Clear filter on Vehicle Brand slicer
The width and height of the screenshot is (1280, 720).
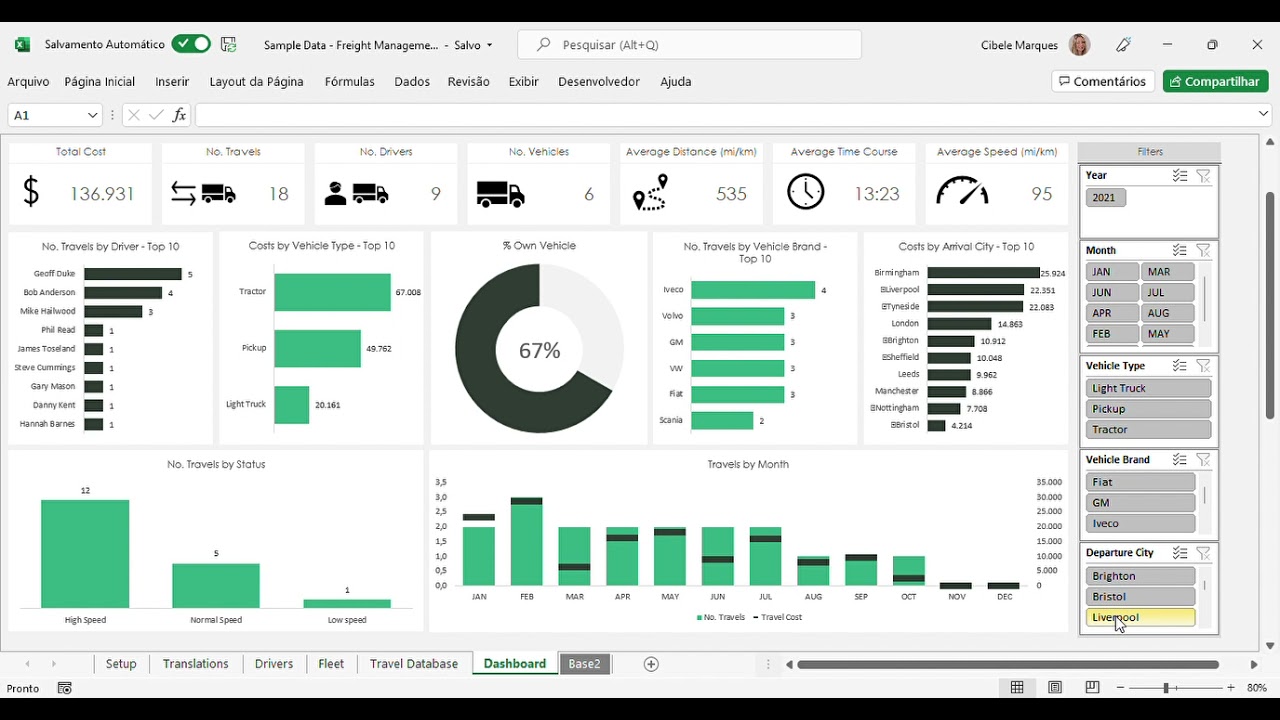pyautogui.click(x=1204, y=460)
